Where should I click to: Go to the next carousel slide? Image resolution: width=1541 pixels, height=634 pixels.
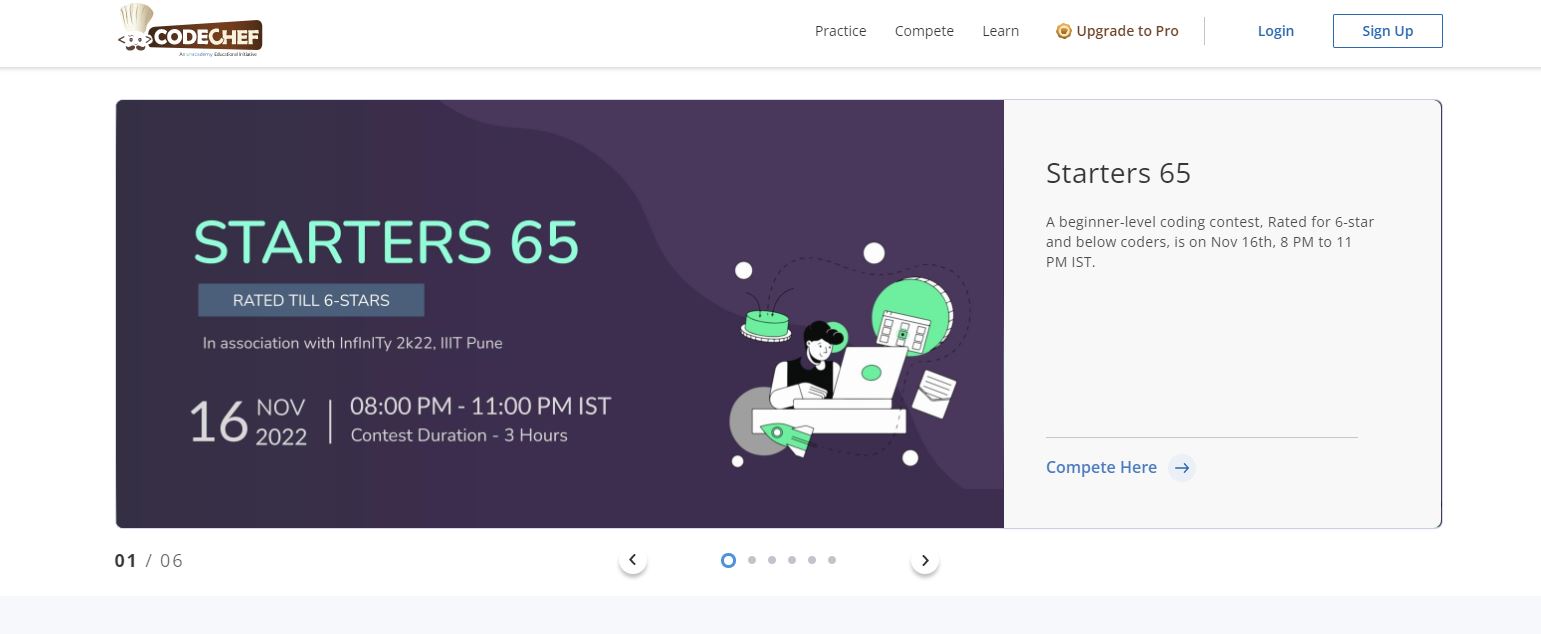tap(925, 560)
